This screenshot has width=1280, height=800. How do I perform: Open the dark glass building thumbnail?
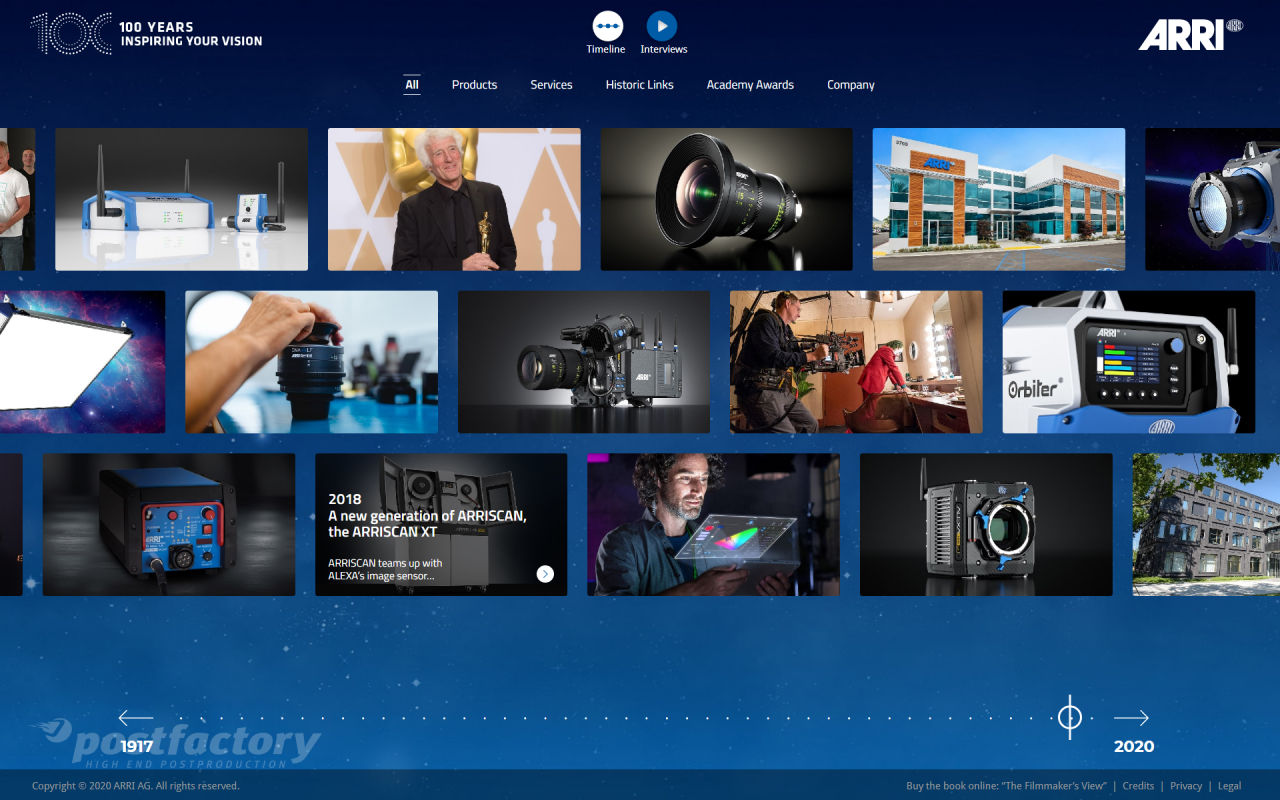[x=1206, y=525]
